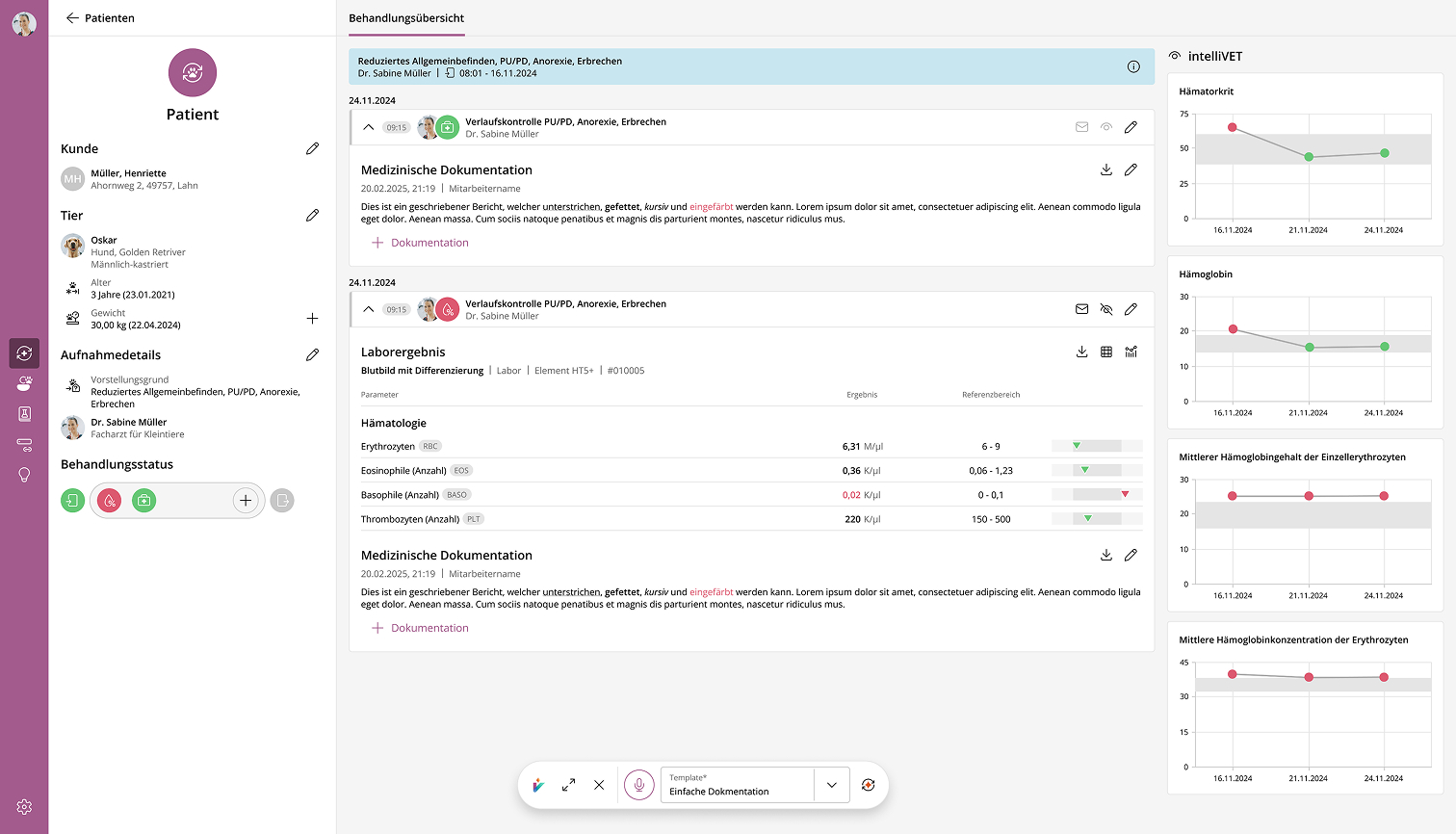
Task: Collapse the entry with green medical kit icon
Action: (369, 127)
